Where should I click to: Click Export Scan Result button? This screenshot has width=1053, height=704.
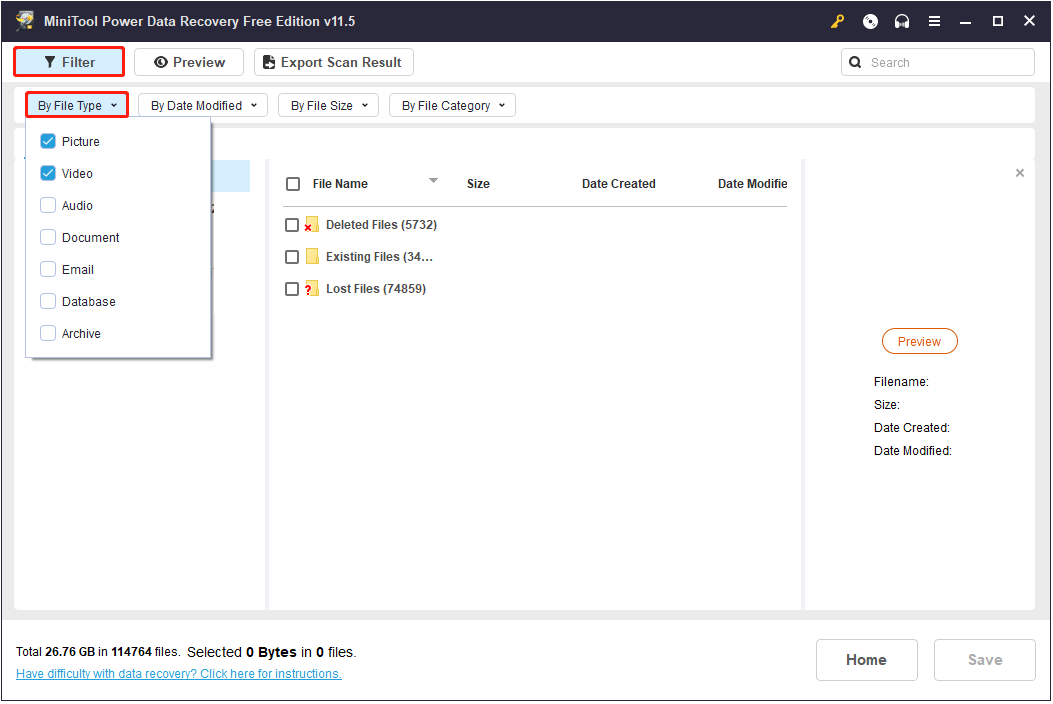coord(334,62)
